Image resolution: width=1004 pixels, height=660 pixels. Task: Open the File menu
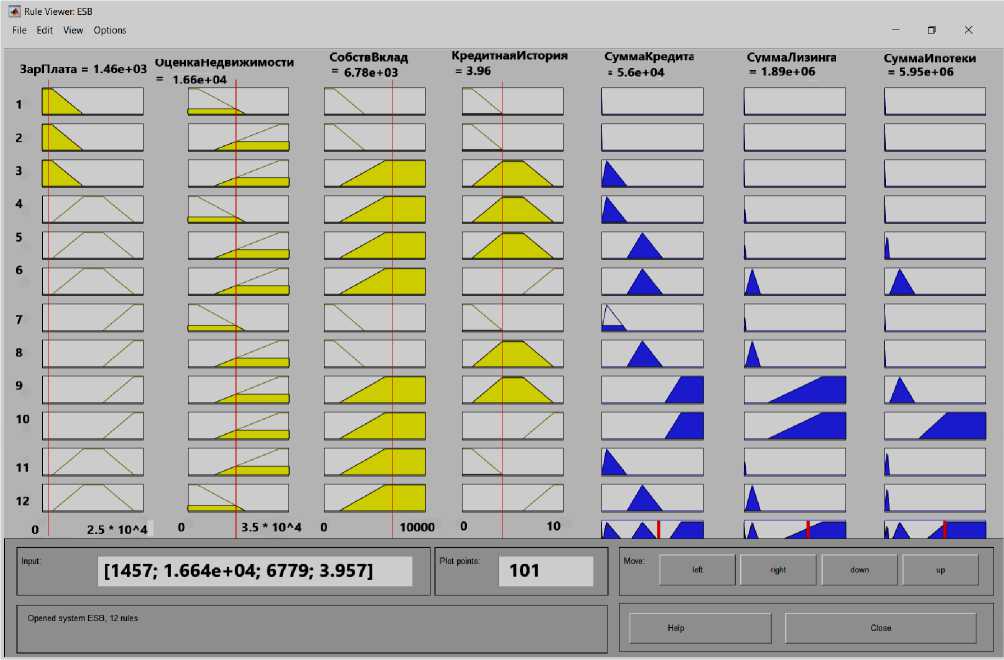[19, 30]
